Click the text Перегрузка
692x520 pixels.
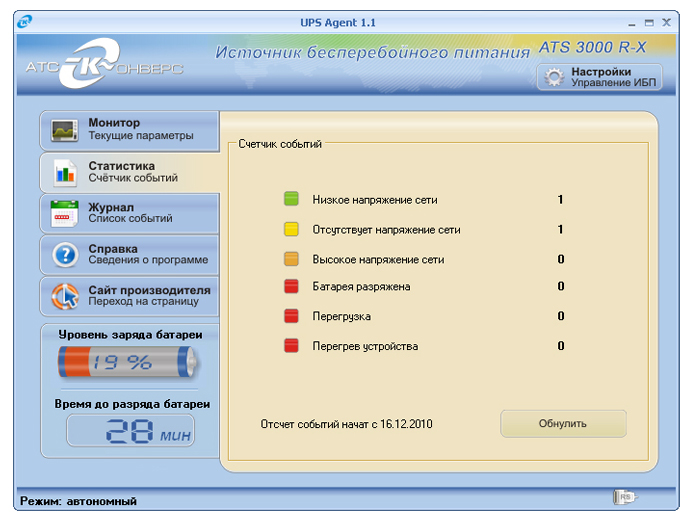click(342, 317)
